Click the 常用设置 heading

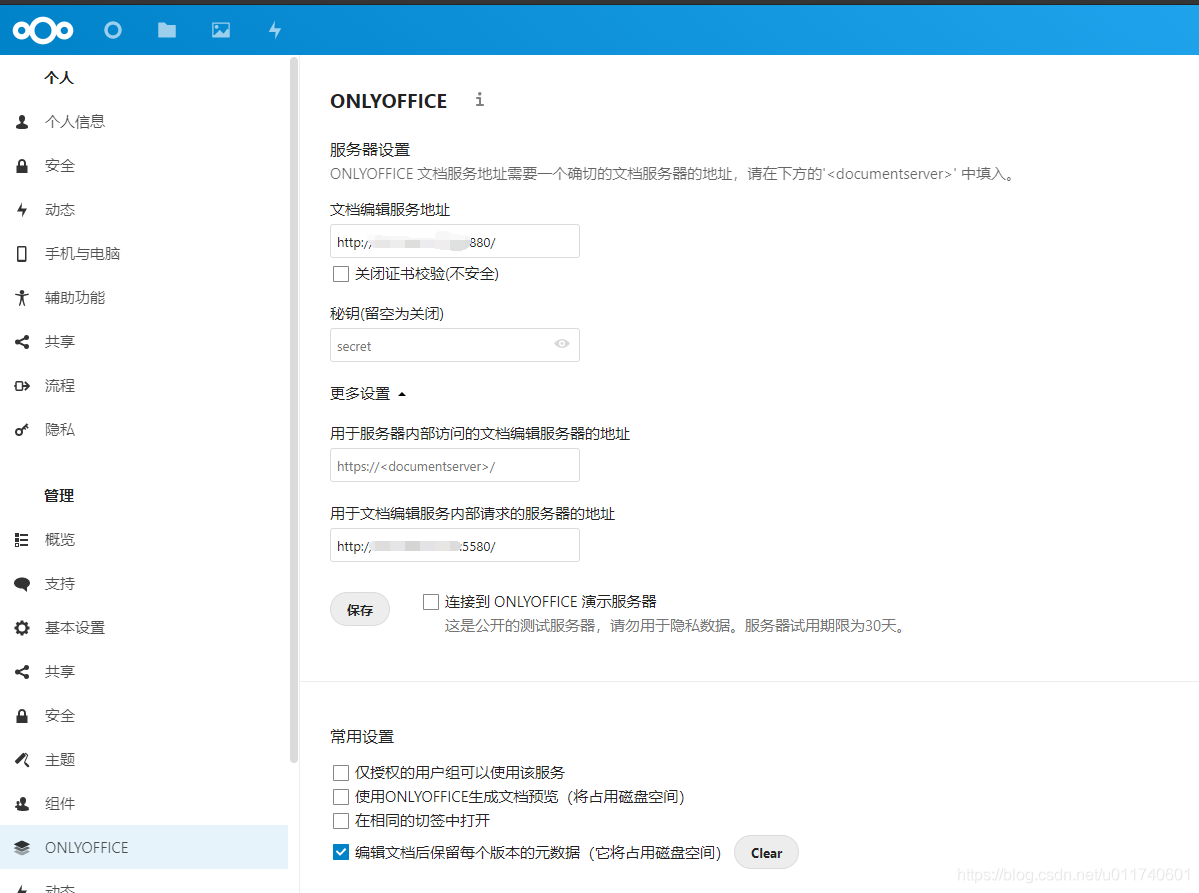362,737
